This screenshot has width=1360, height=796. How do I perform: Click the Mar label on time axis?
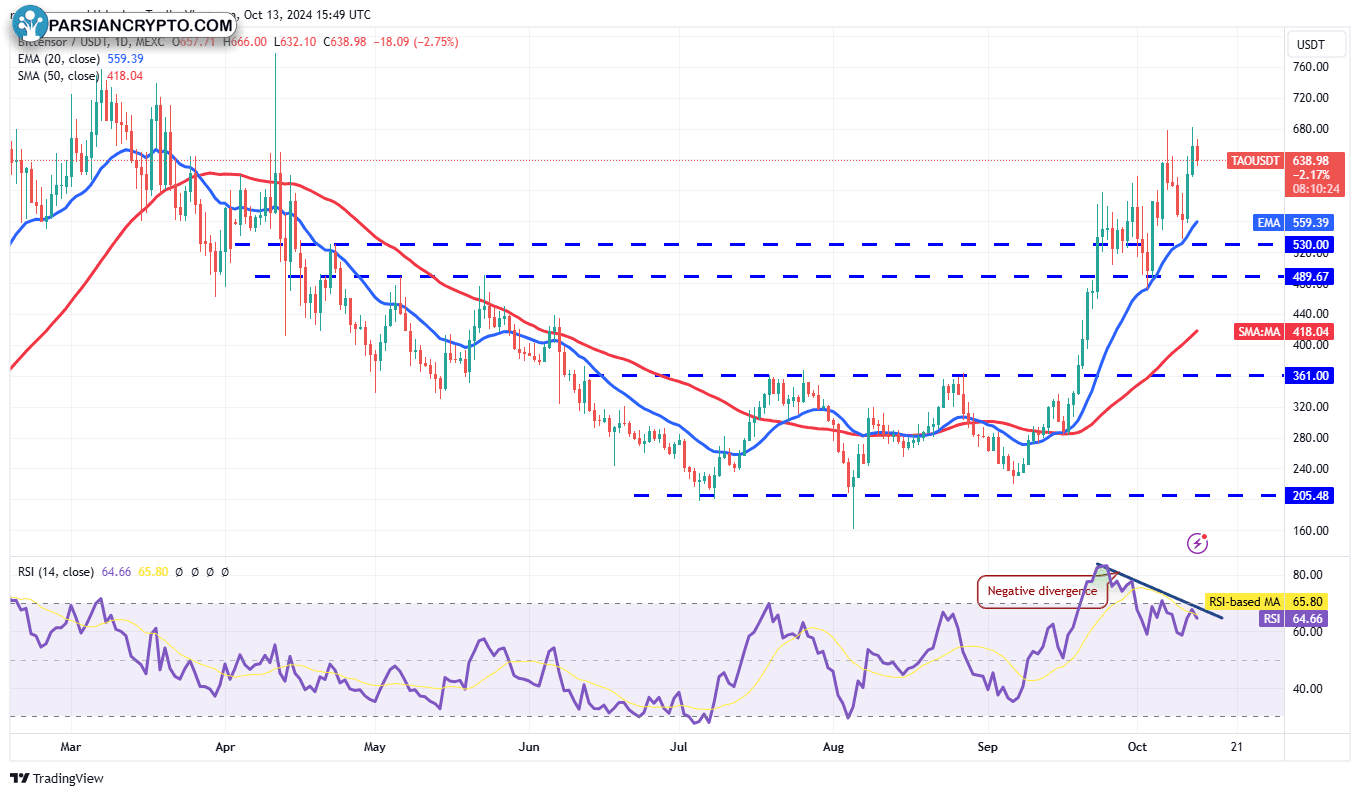pos(70,747)
